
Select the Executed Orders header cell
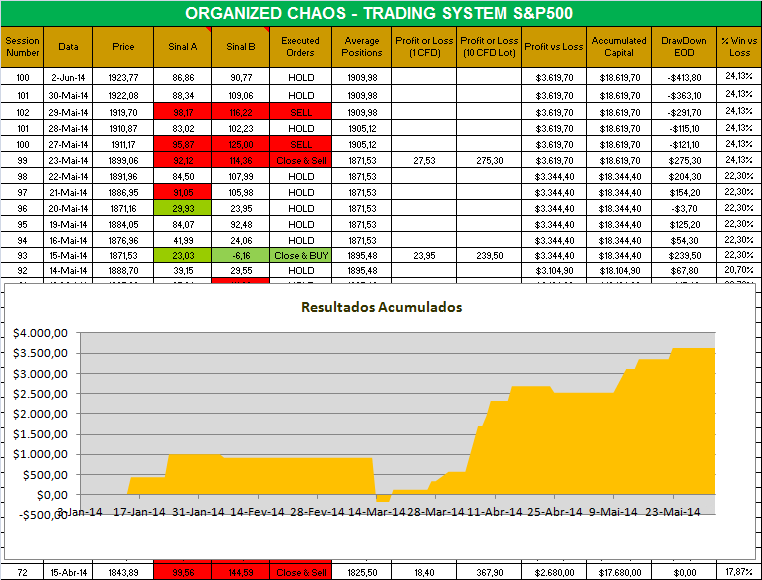coord(300,47)
